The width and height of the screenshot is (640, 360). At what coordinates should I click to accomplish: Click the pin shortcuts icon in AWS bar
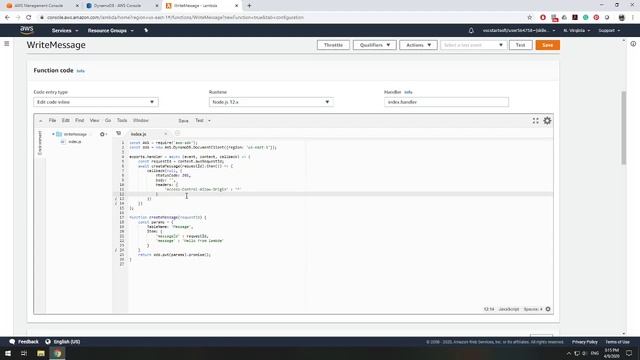tap(146, 31)
